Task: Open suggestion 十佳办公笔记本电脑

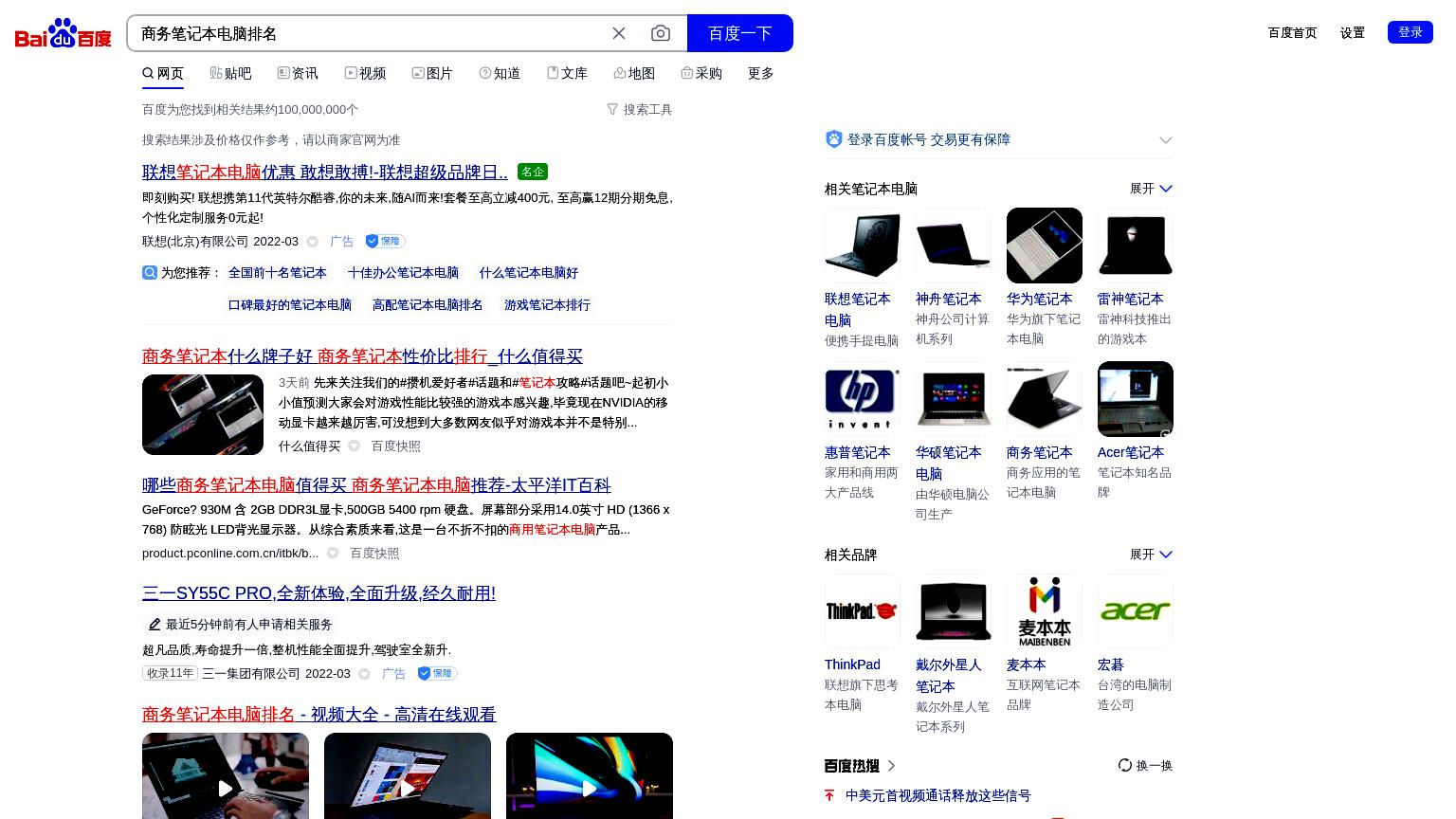Action: click(x=403, y=272)
